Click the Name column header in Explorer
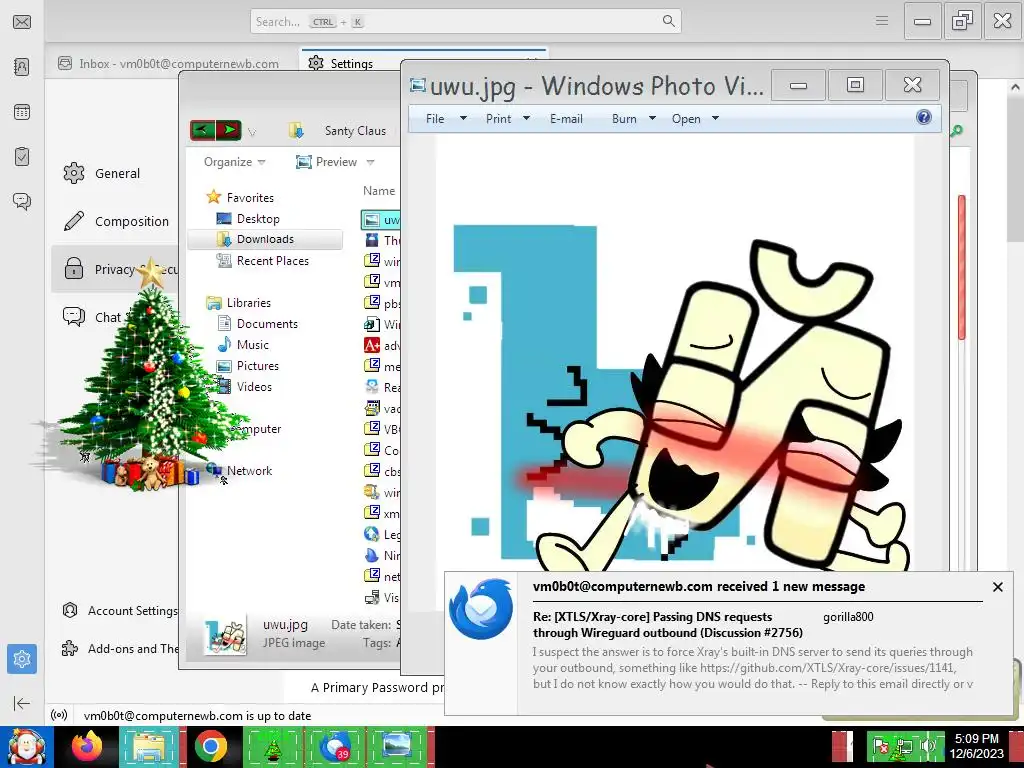This screenshot has height=768, width=1024. (x=379, y=191)
